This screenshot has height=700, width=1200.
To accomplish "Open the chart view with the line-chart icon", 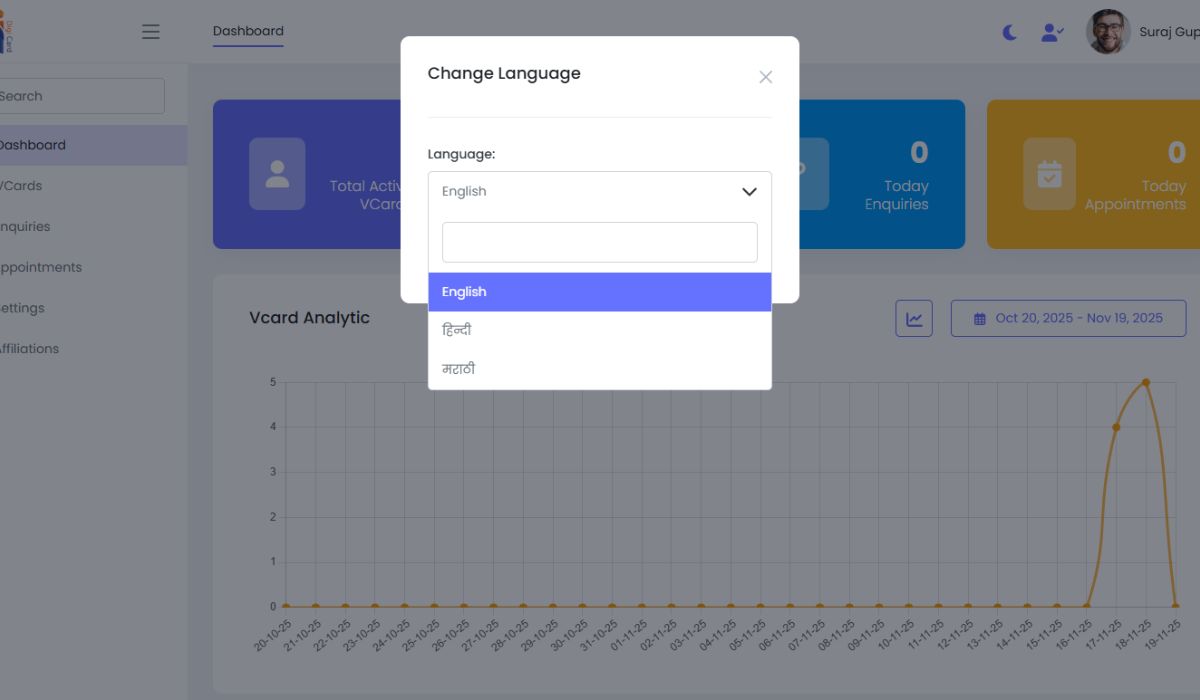I will (913, 317).
